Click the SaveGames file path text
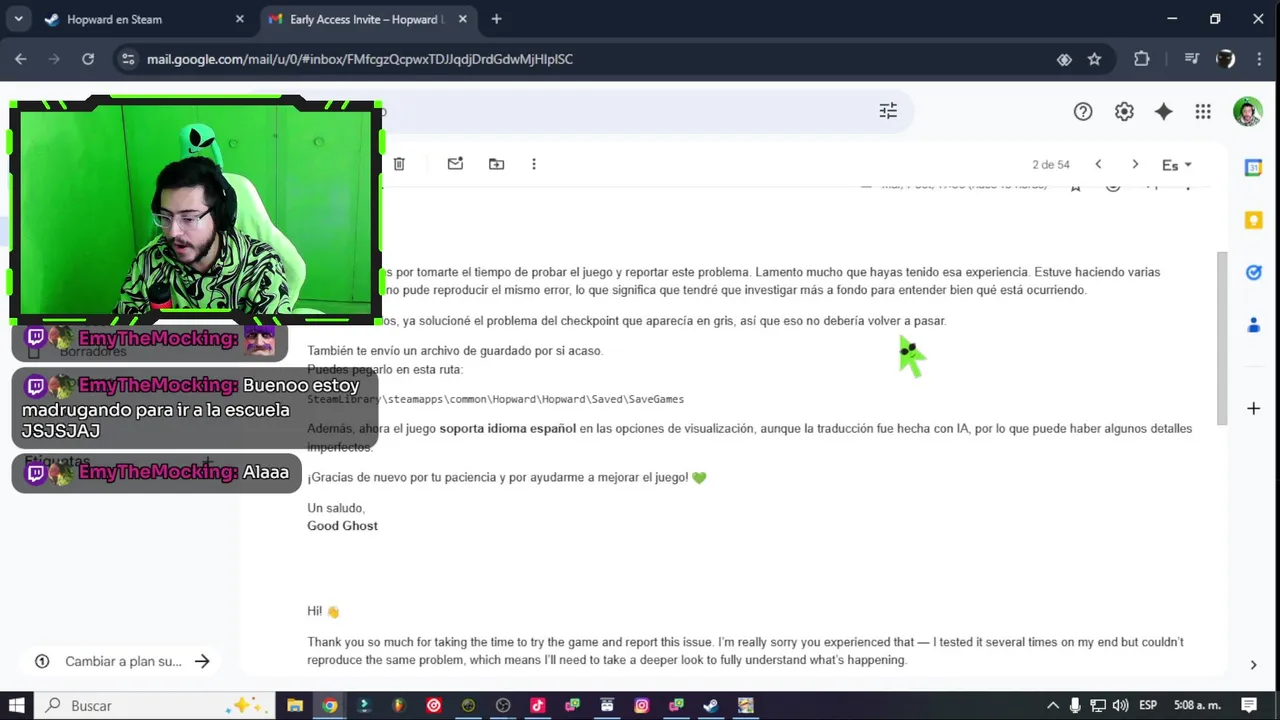 [496, 399]
